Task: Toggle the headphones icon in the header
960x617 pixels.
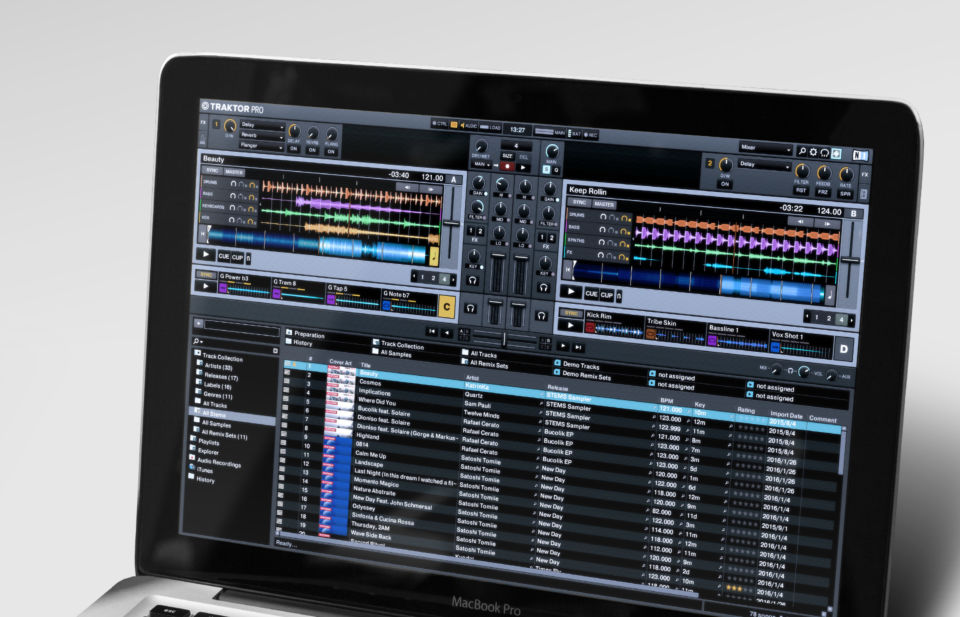Action: click(x=825, y=152)
